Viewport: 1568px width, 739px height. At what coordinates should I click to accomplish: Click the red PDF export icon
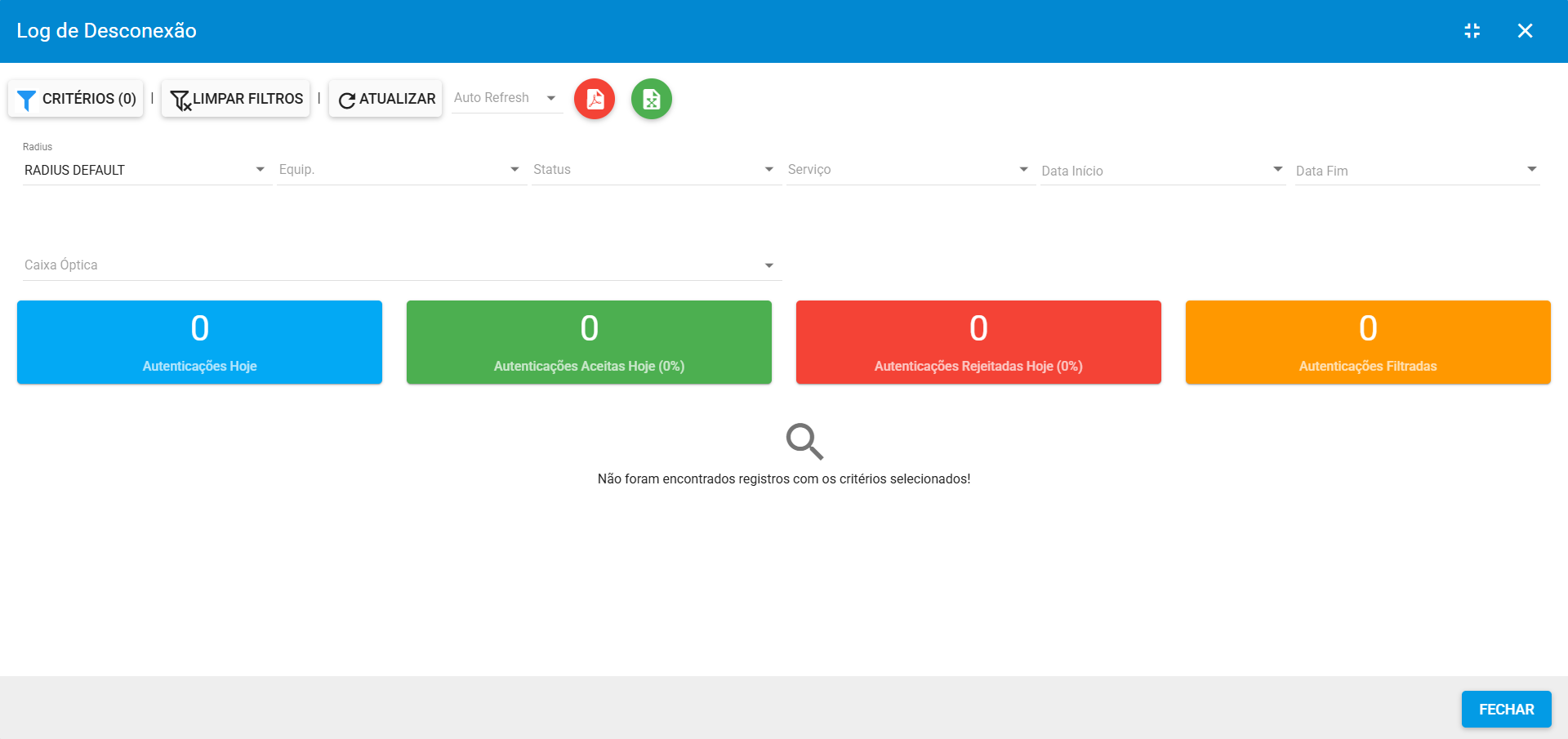click(595, 99)
